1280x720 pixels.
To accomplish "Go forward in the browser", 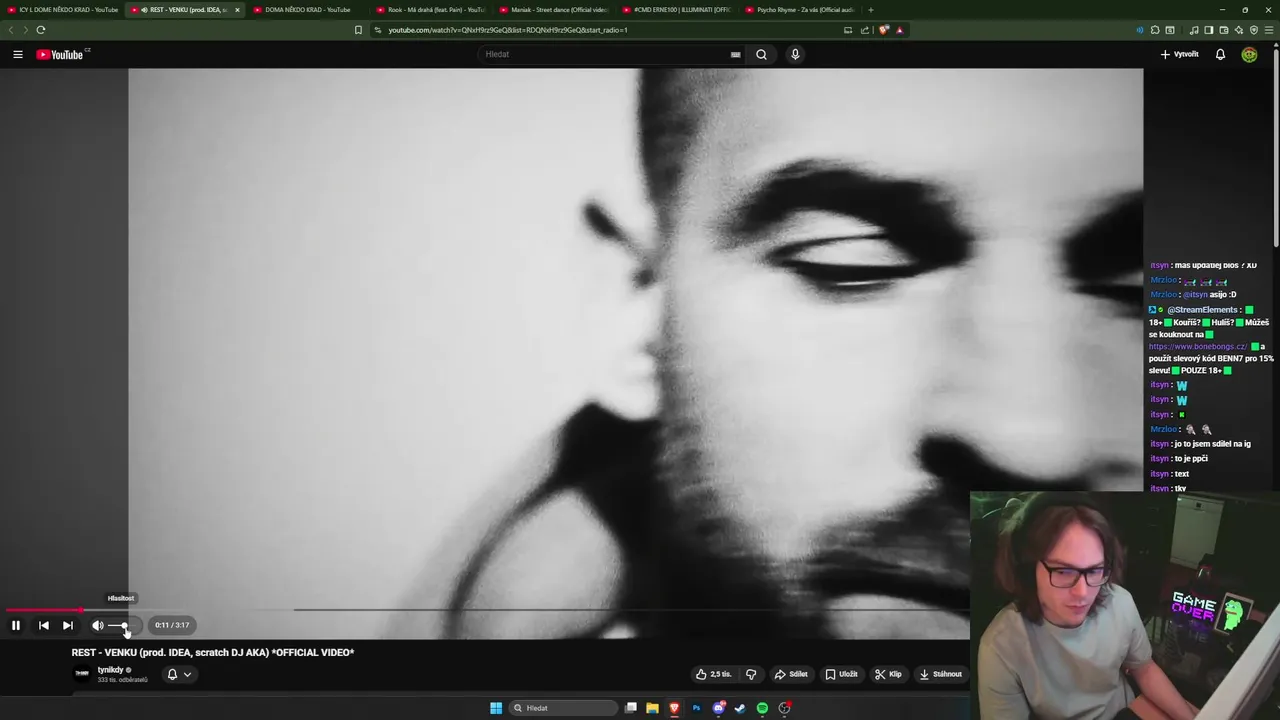I will pyautogui.click(x=26, y=30).
